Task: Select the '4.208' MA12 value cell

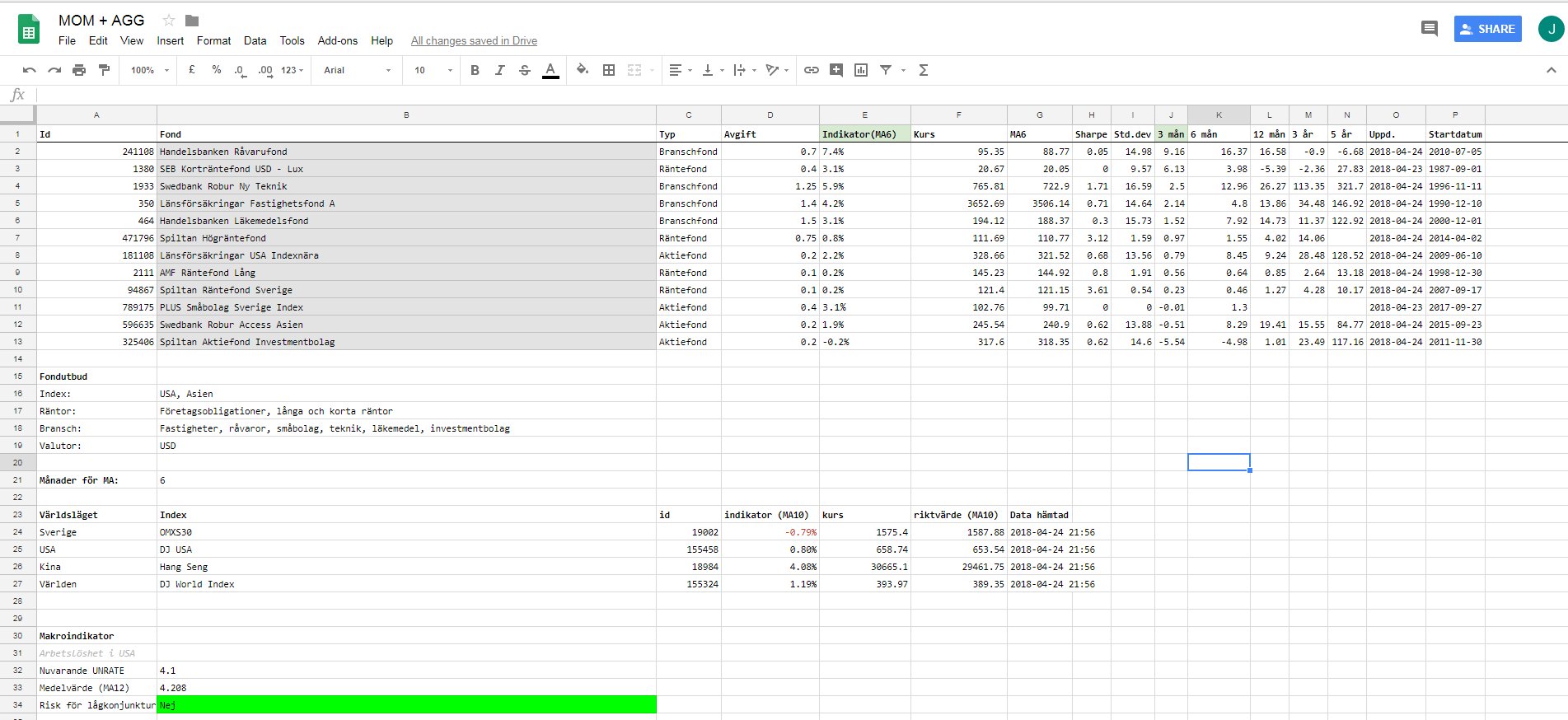Action: (406, 688)
